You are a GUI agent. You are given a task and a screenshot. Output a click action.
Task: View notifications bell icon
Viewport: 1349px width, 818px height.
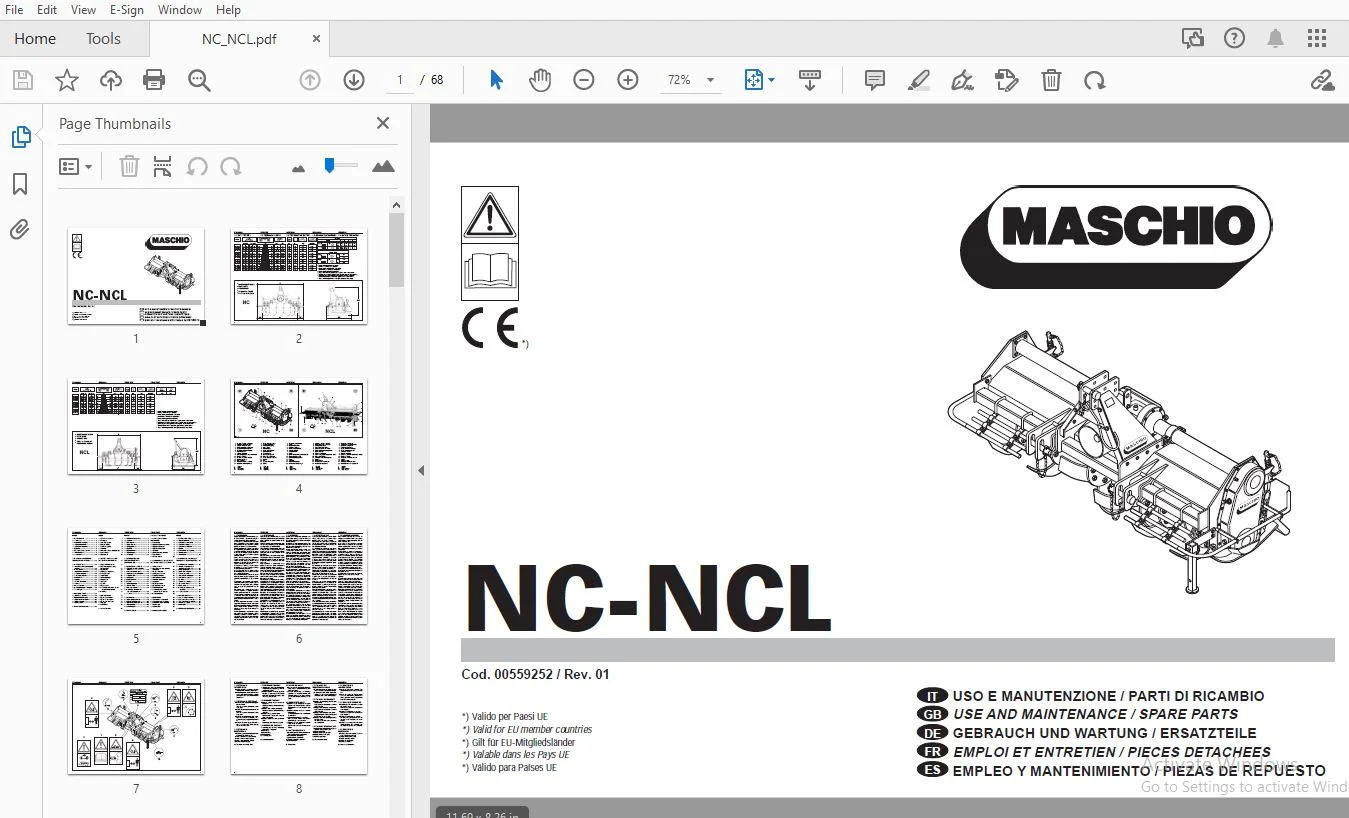(x=1275, y=38)
